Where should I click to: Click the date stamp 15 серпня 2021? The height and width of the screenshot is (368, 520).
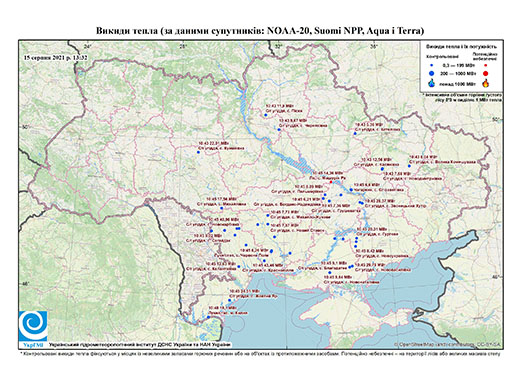(56, 57)
